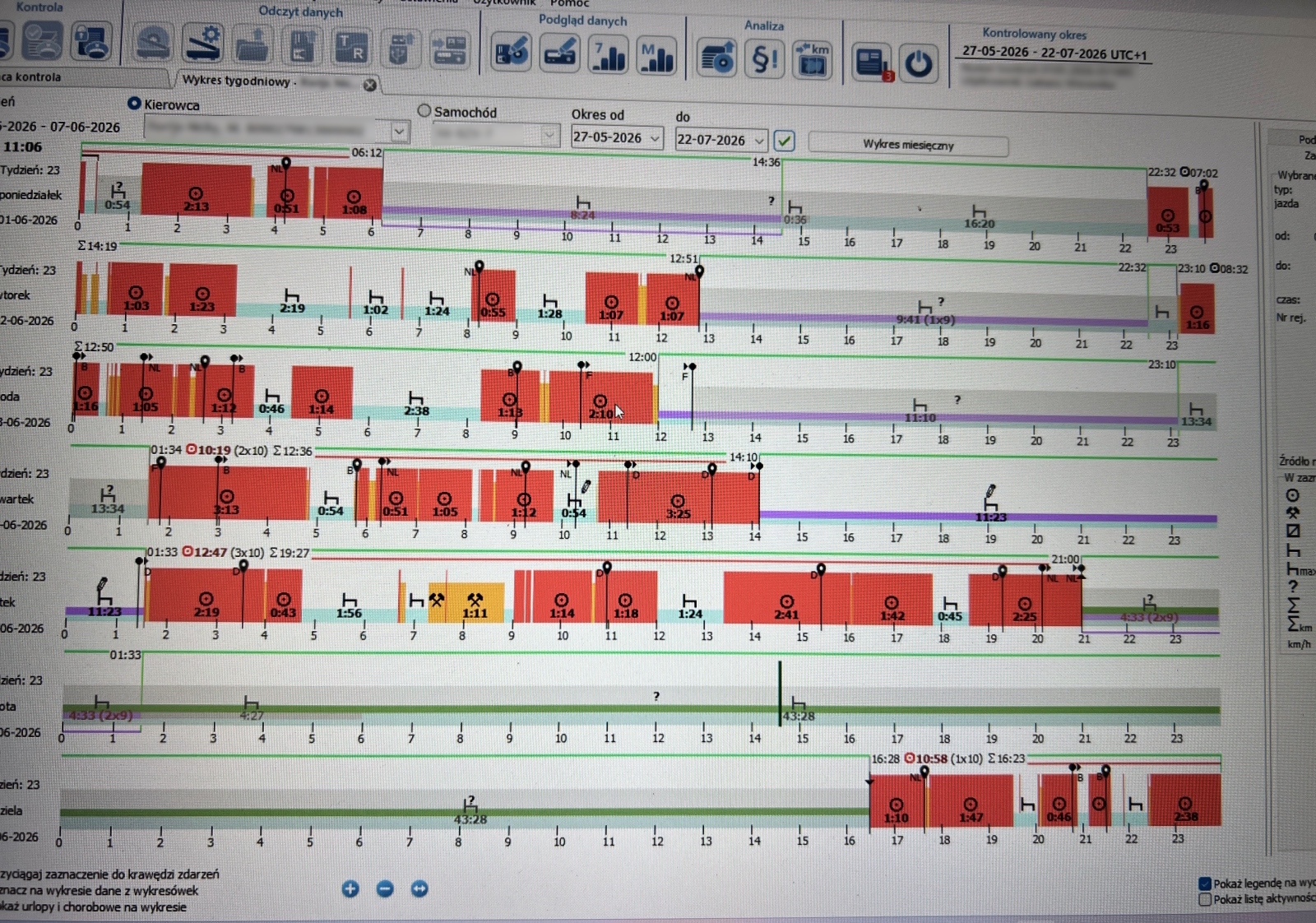Click the fit-width arrows button below chart

419,888
